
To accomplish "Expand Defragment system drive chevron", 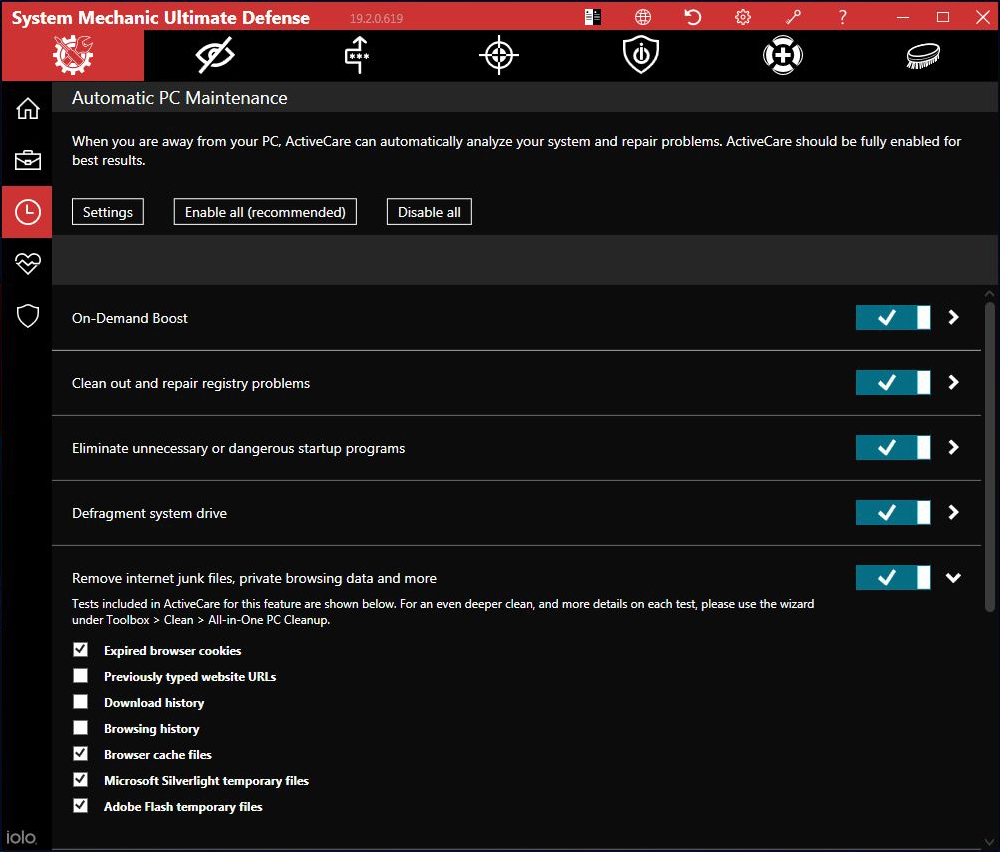I will tap(953, 513).
